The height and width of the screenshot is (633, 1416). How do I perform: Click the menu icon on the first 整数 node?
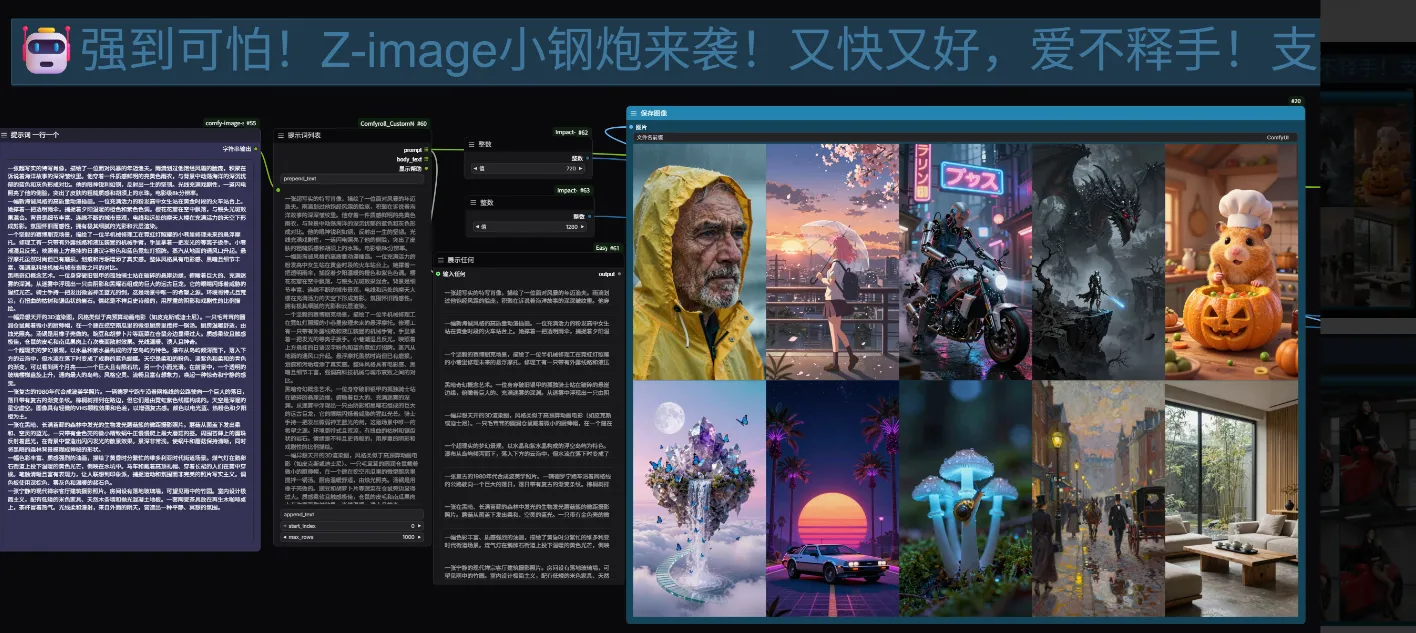471,144
